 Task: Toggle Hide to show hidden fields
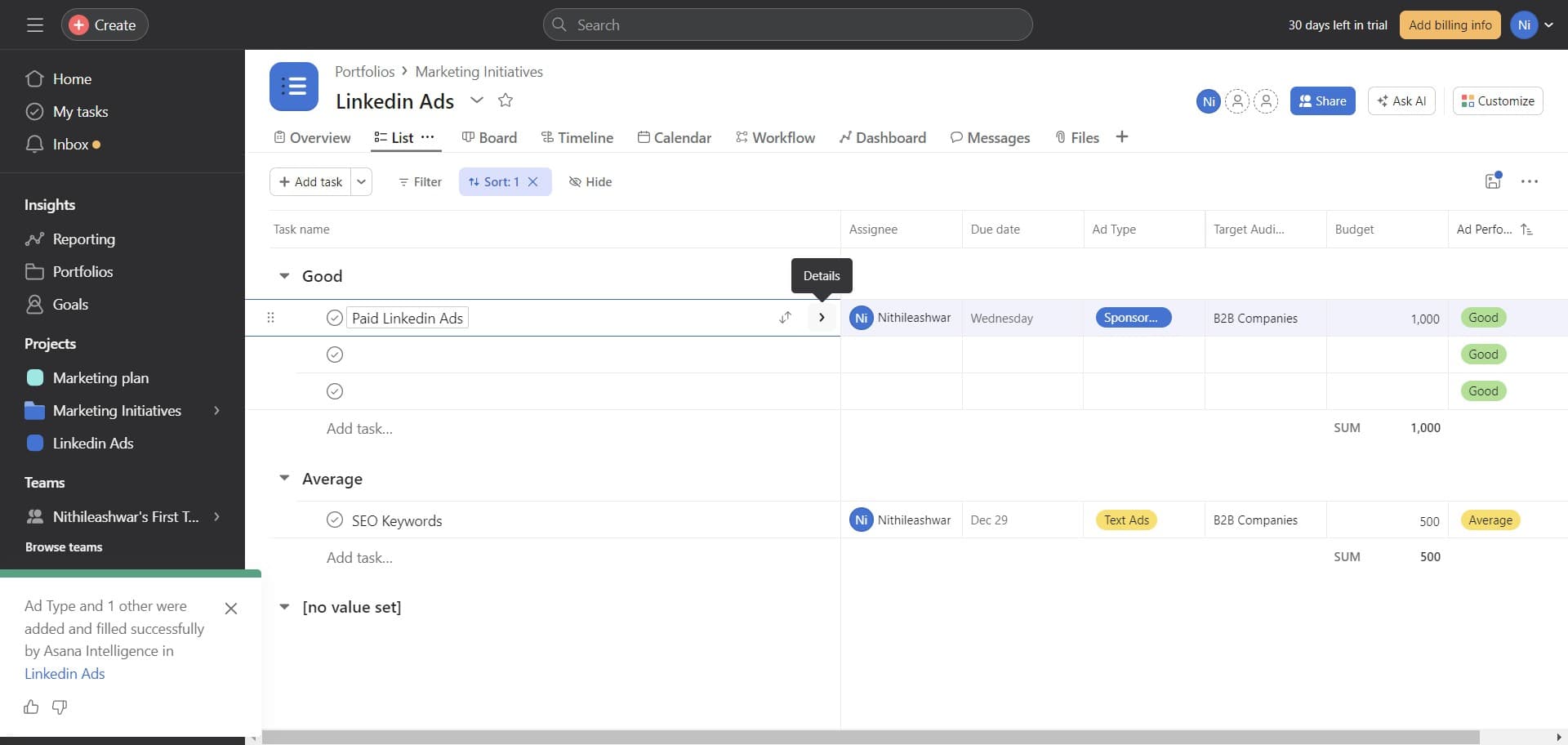pyautogui.click(x=590, y=181)
